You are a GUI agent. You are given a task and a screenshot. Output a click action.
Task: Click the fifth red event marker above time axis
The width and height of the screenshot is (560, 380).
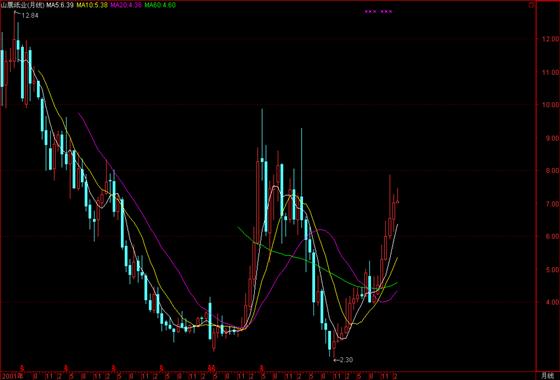point(212,368)
